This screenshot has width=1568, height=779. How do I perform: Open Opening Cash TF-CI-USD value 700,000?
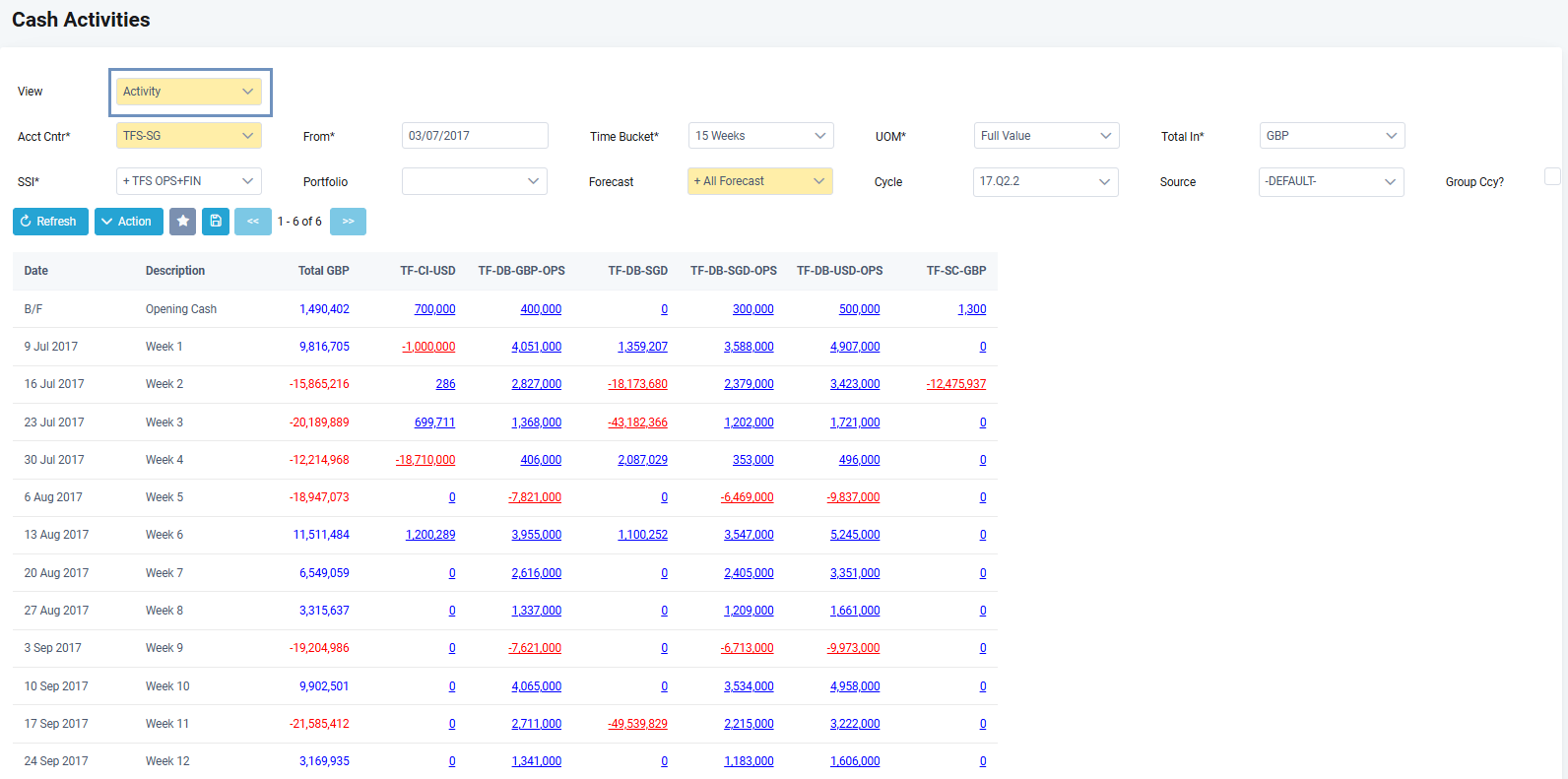434,309
